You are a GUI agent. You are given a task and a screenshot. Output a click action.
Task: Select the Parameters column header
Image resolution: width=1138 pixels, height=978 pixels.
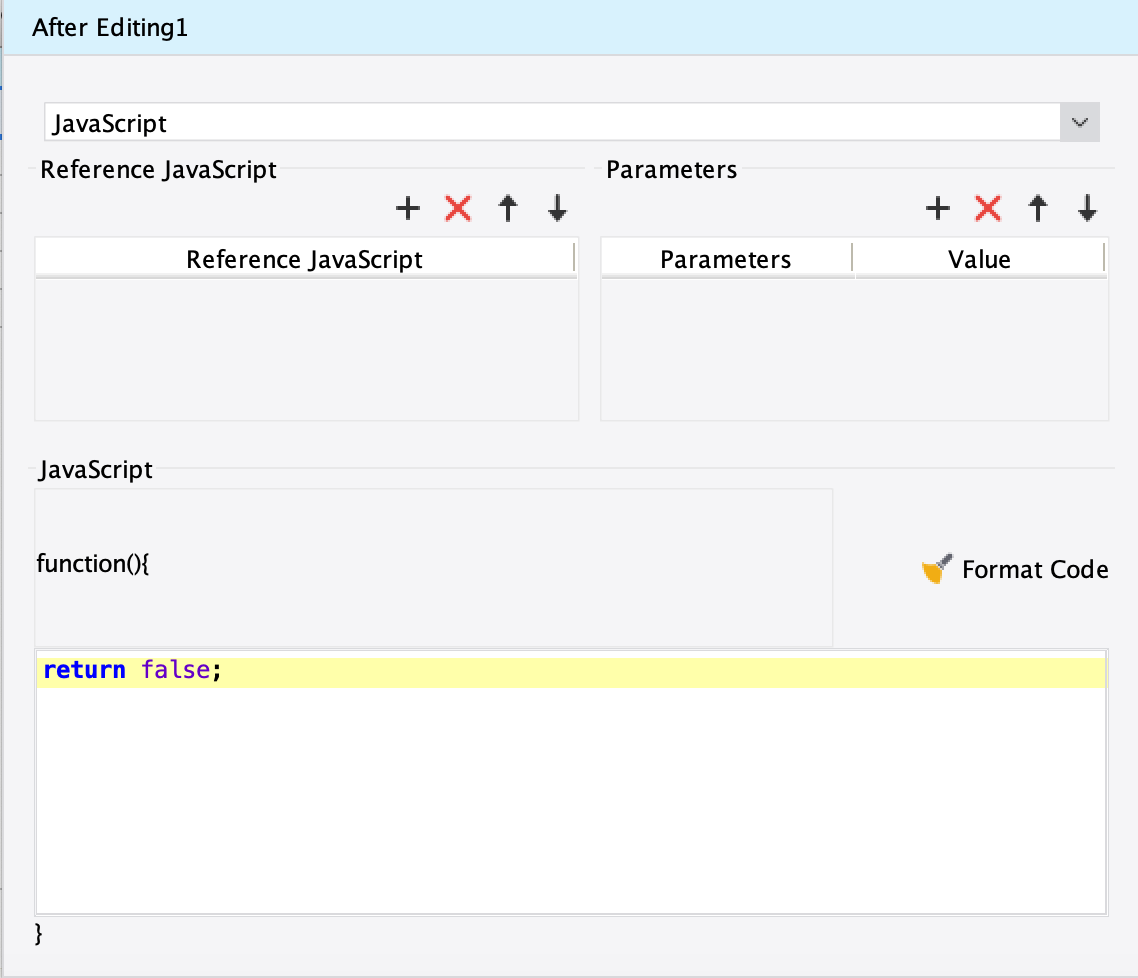(726, 260)
